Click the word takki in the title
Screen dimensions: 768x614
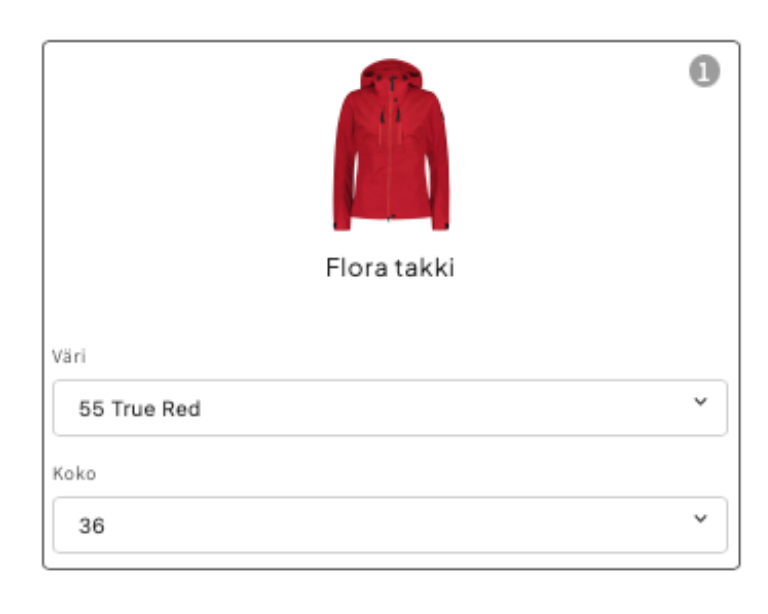(425, 267)
